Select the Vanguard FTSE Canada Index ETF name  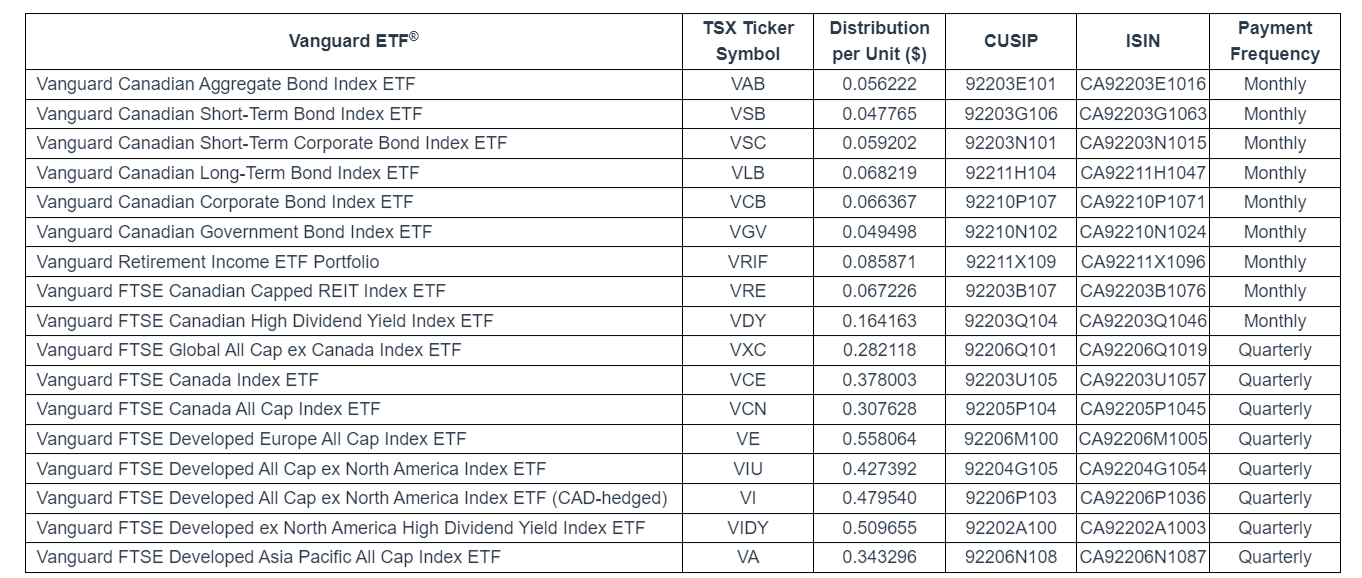coord(178,380)
